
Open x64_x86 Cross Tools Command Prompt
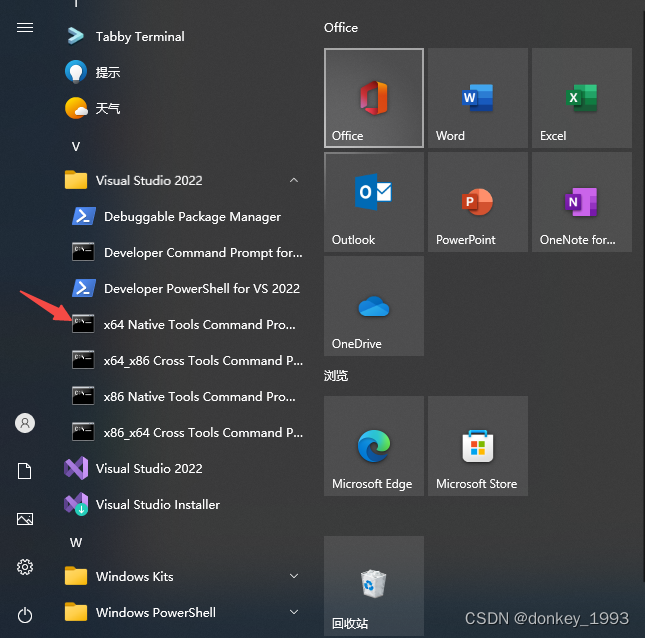pyautogui.click(x=188, y=360)
